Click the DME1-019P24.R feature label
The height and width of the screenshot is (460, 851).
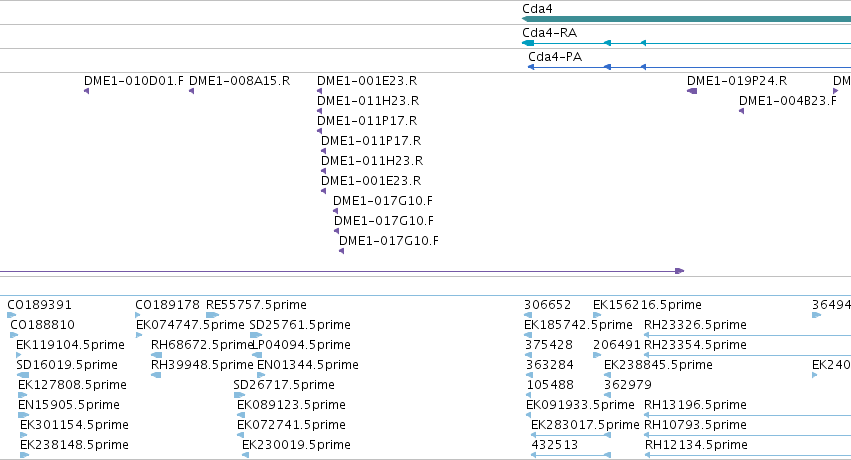(737, 81)
